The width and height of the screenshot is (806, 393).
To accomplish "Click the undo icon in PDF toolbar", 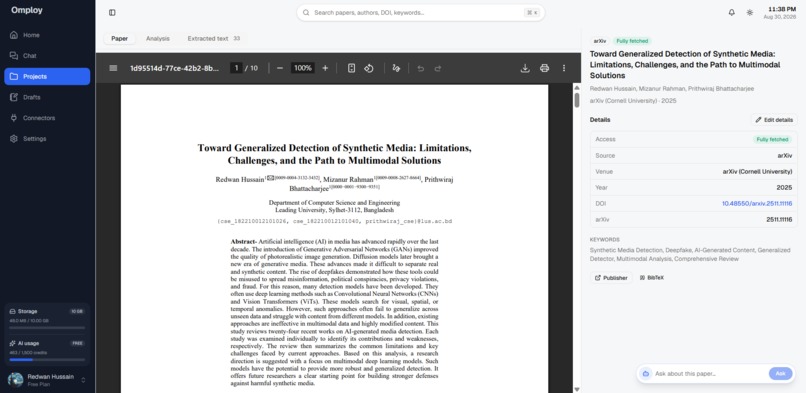I will [x=420, y=68].
